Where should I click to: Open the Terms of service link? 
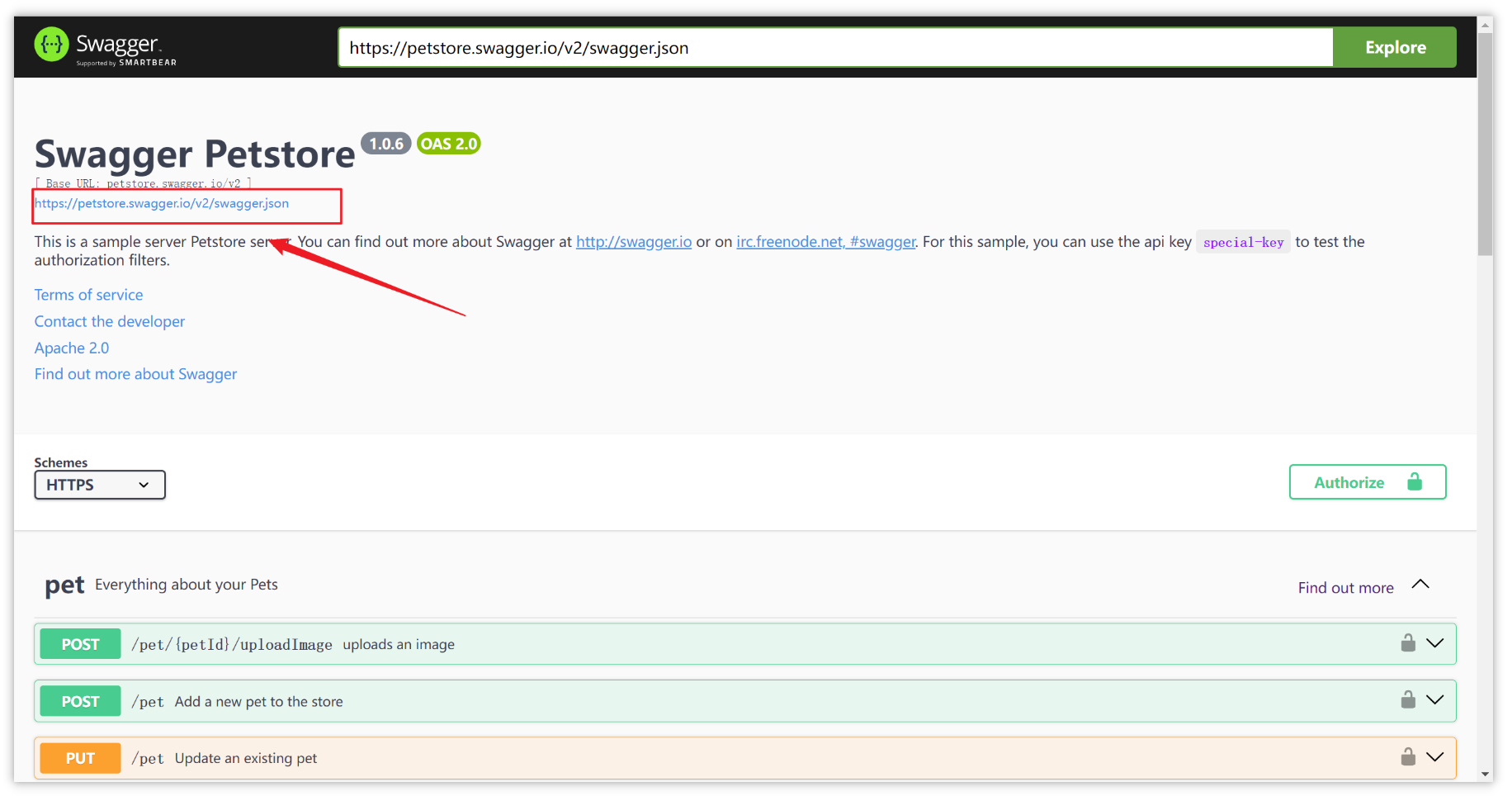87,294
